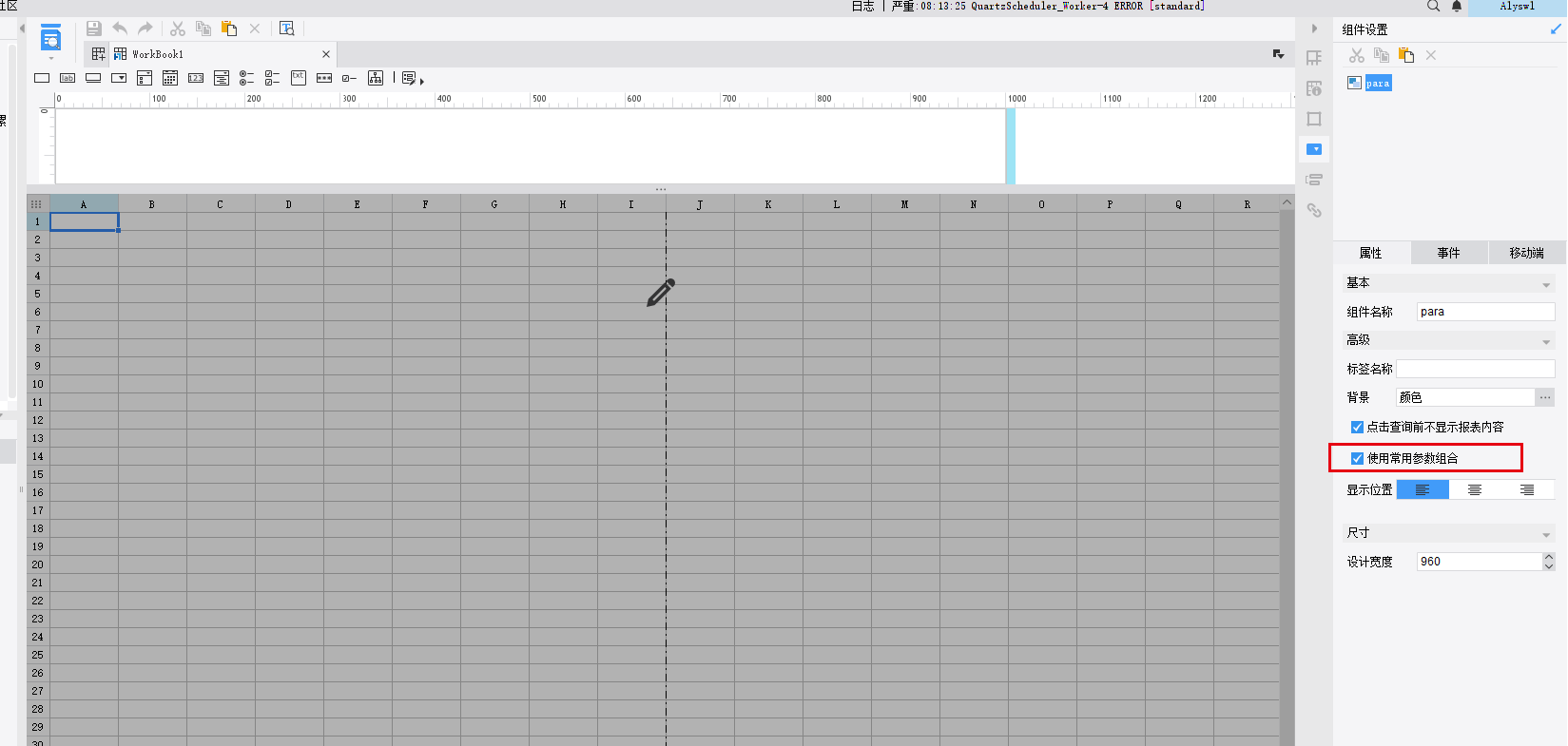
Task: Click the undo arrow icon
Action: pos(120,29)
